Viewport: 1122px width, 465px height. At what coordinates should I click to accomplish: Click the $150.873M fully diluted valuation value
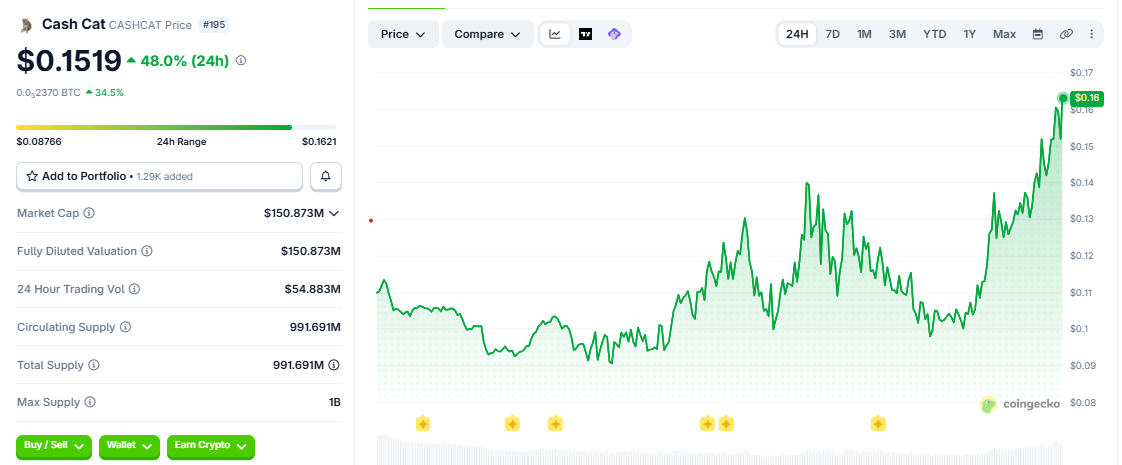coord(311,251)
